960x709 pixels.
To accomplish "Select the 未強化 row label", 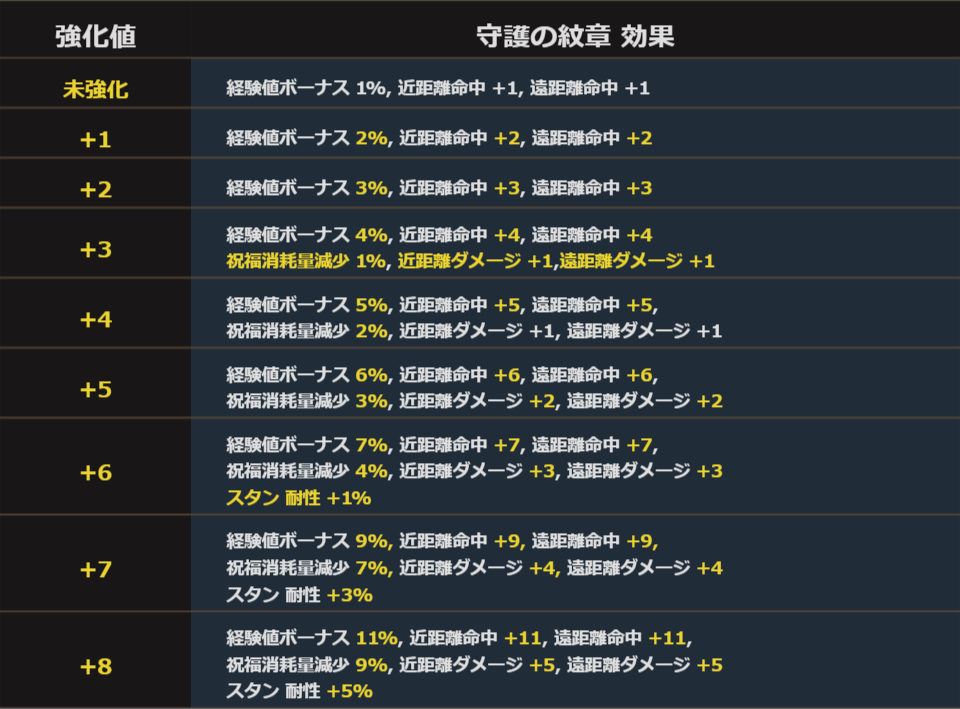I will [x=95, y=89].
